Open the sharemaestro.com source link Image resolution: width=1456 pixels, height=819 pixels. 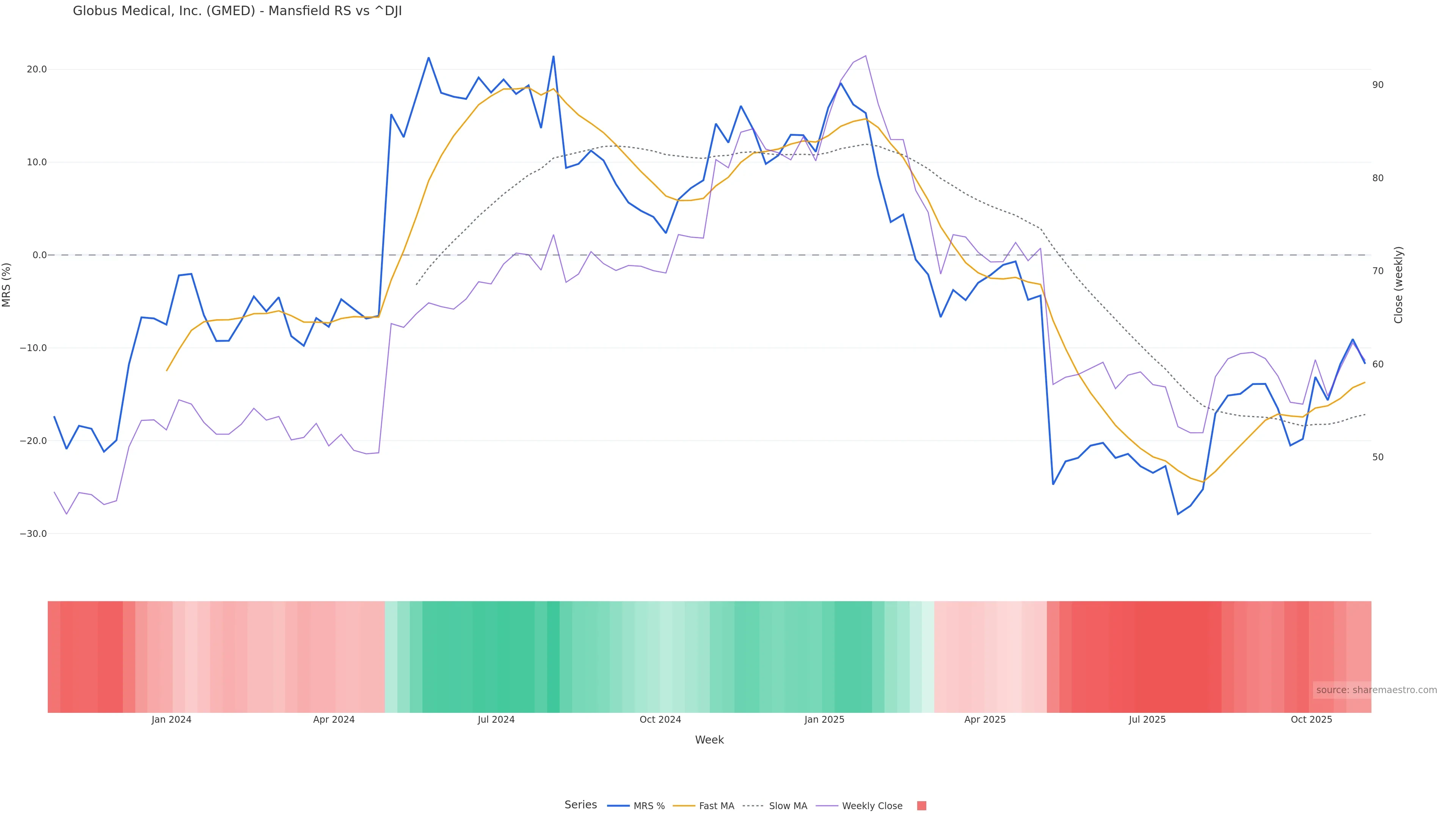(1376, 690)
